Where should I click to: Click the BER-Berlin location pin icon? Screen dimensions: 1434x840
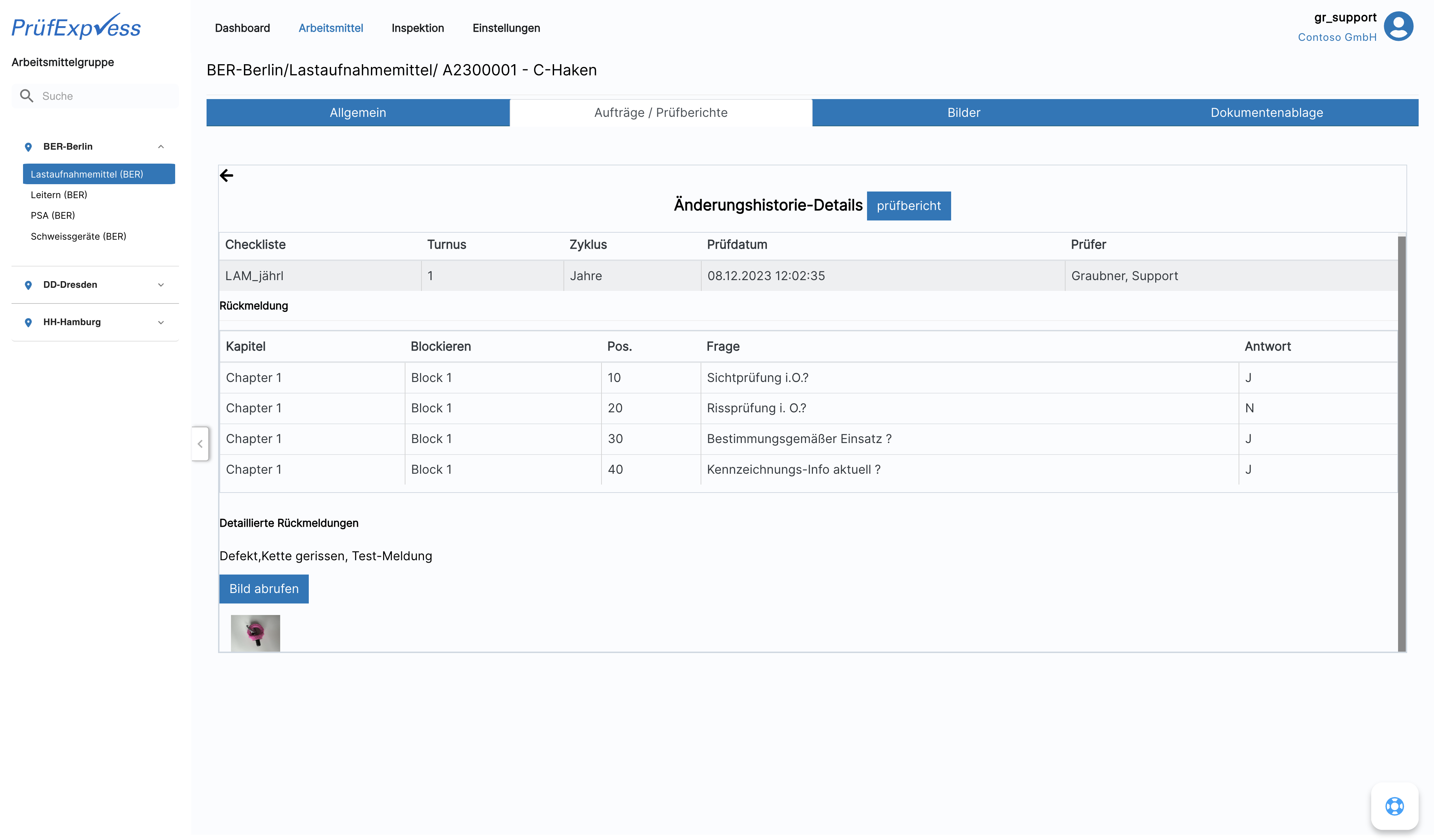(29, 147)
